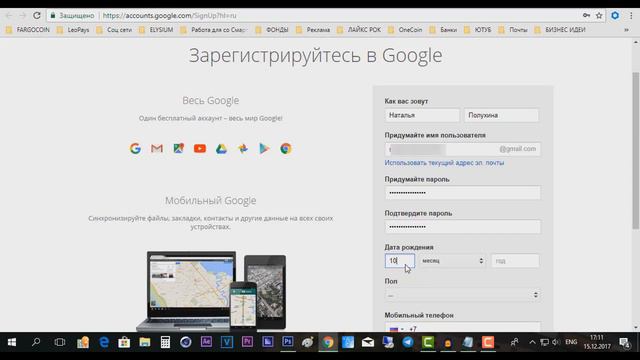640x360 pixels.
Task: Click the Google Drive icon
Action: (221, 149)
